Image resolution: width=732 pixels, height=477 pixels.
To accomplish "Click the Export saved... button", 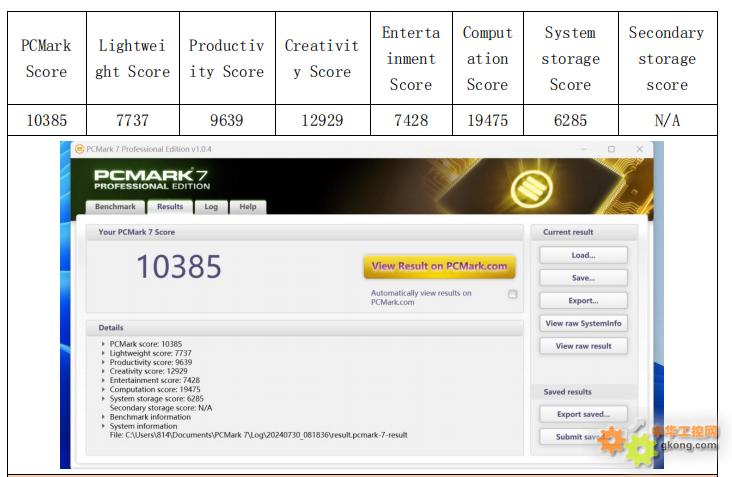I will (583, 414).
